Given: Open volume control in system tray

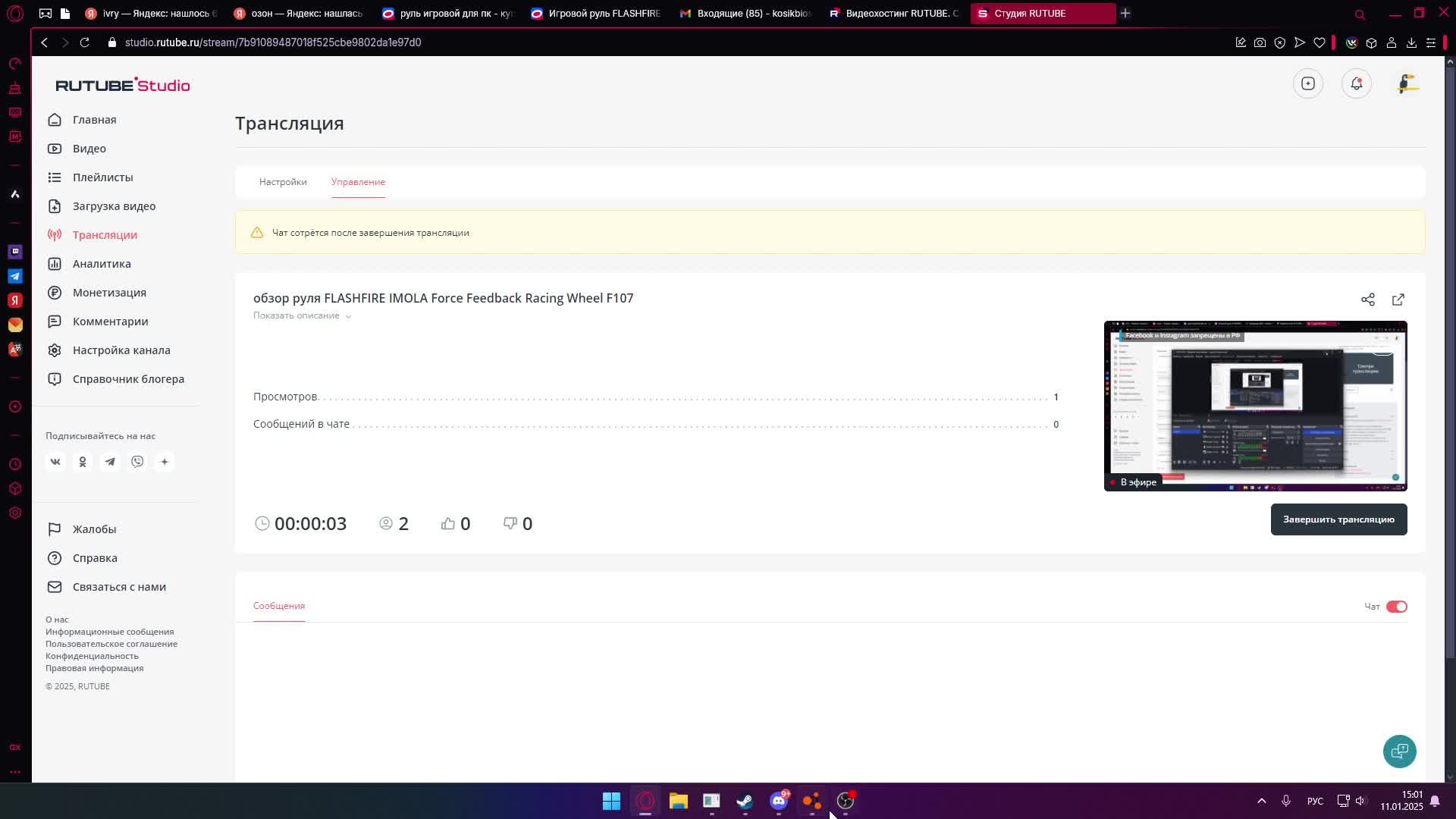Looking at the screenshot, I should coord(1360,801).
